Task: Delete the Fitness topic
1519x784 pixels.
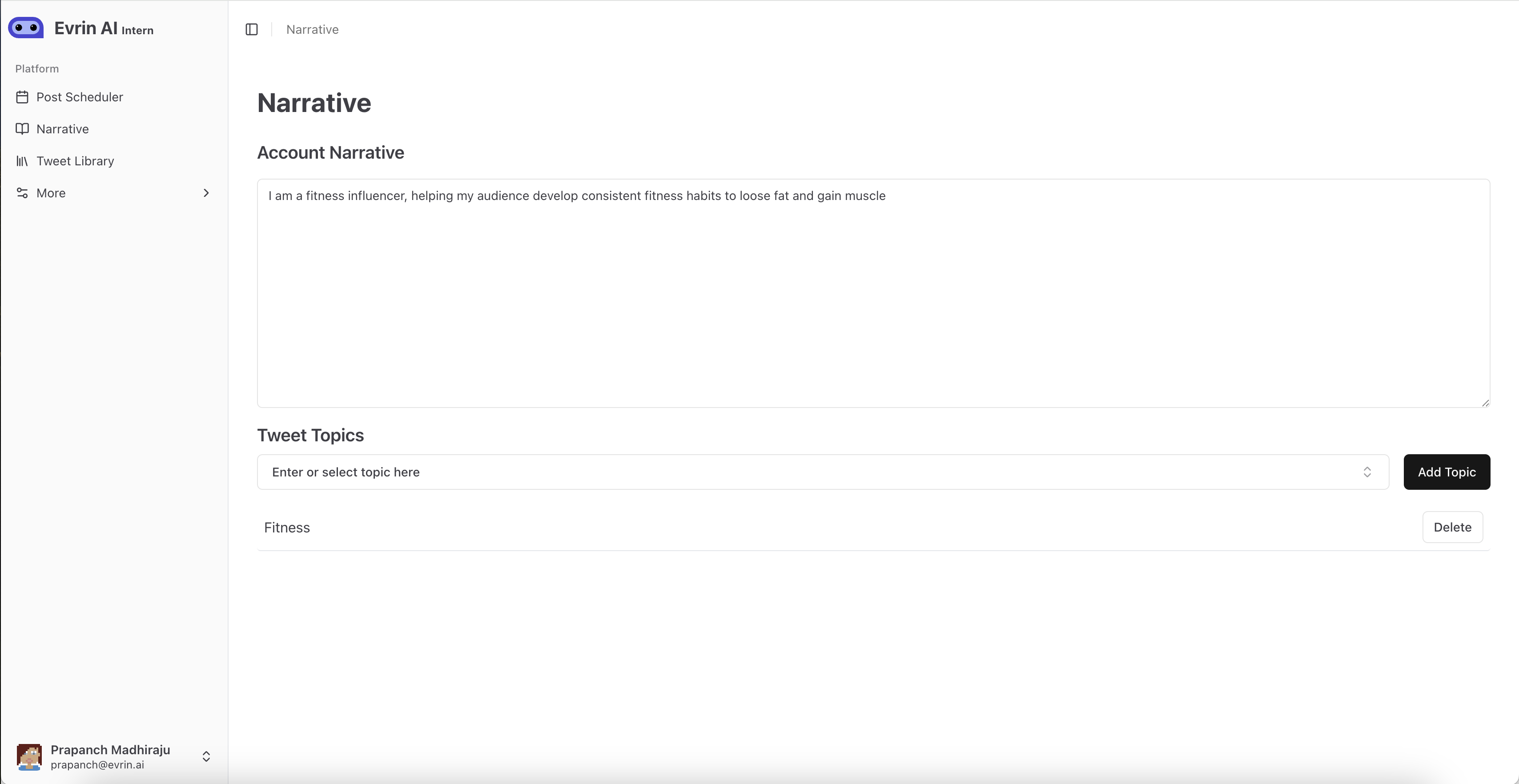Action: coord(1452,528)
